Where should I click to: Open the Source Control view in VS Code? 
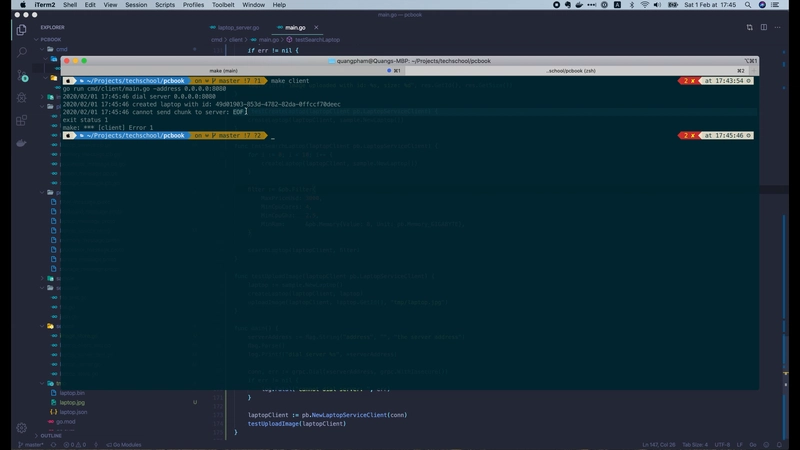22,76
